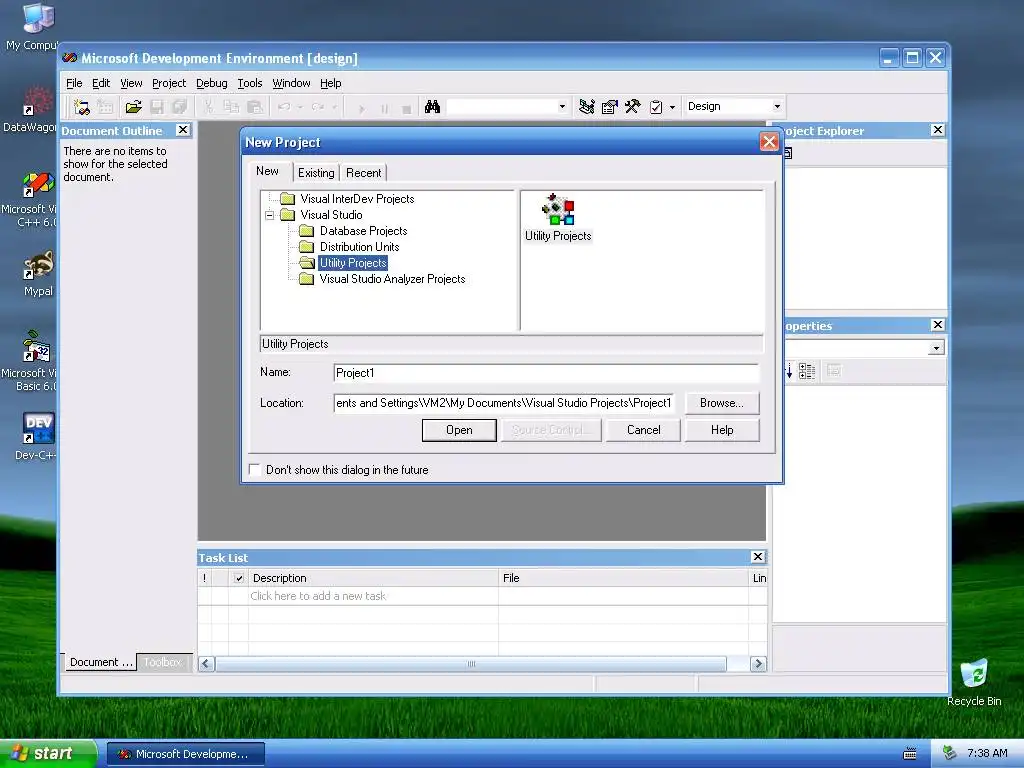Click the Categorized view icon in Properties

pyautogui.click(x=807, y=372)
